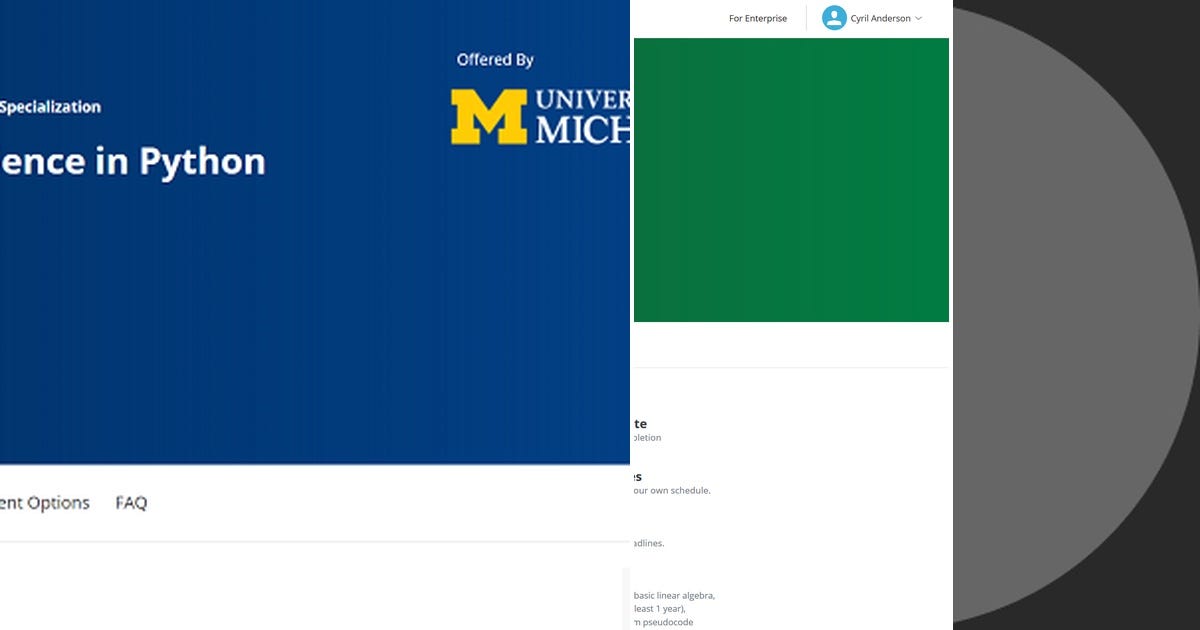Click the Cyril Anderson username text
Screen dimensions: 1200x630
pos(881,18)
